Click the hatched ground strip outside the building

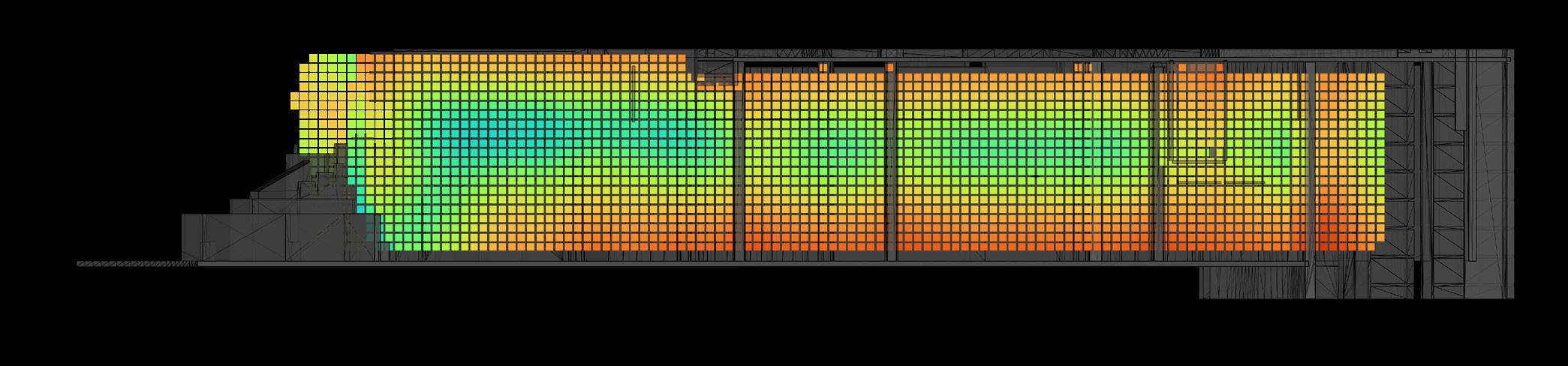click(137, 264)
